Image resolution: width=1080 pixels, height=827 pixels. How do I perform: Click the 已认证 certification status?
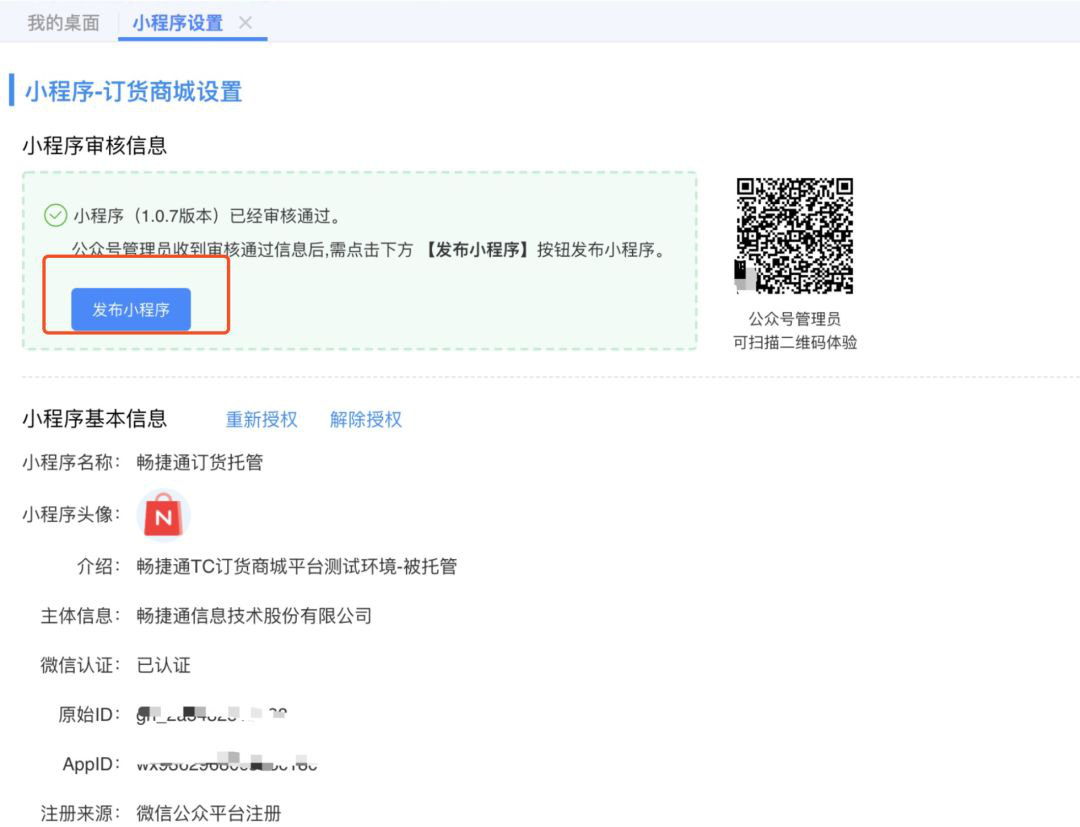point(163,665)
